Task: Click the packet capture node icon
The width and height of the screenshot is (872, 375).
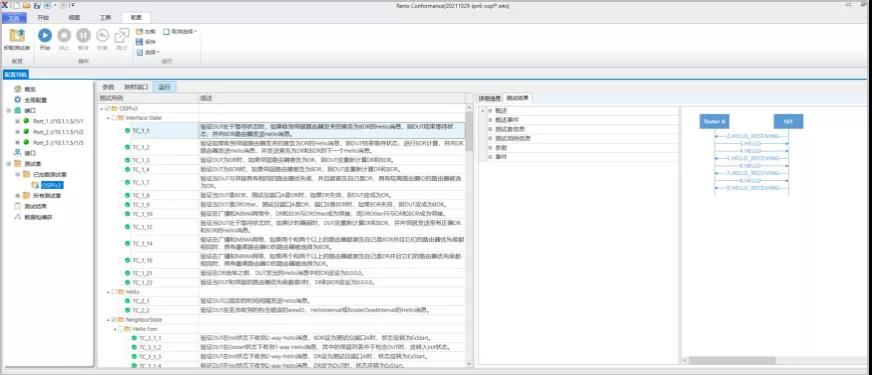Action: pyautogui.click(x=17, y=217)
